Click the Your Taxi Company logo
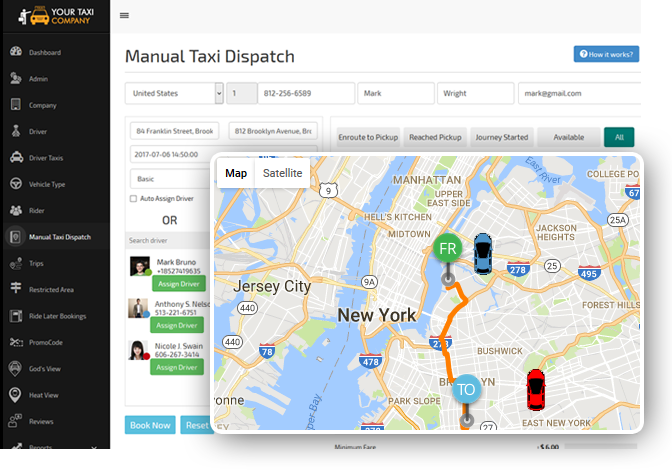This screenshot has height=470, width=672. 56,16
